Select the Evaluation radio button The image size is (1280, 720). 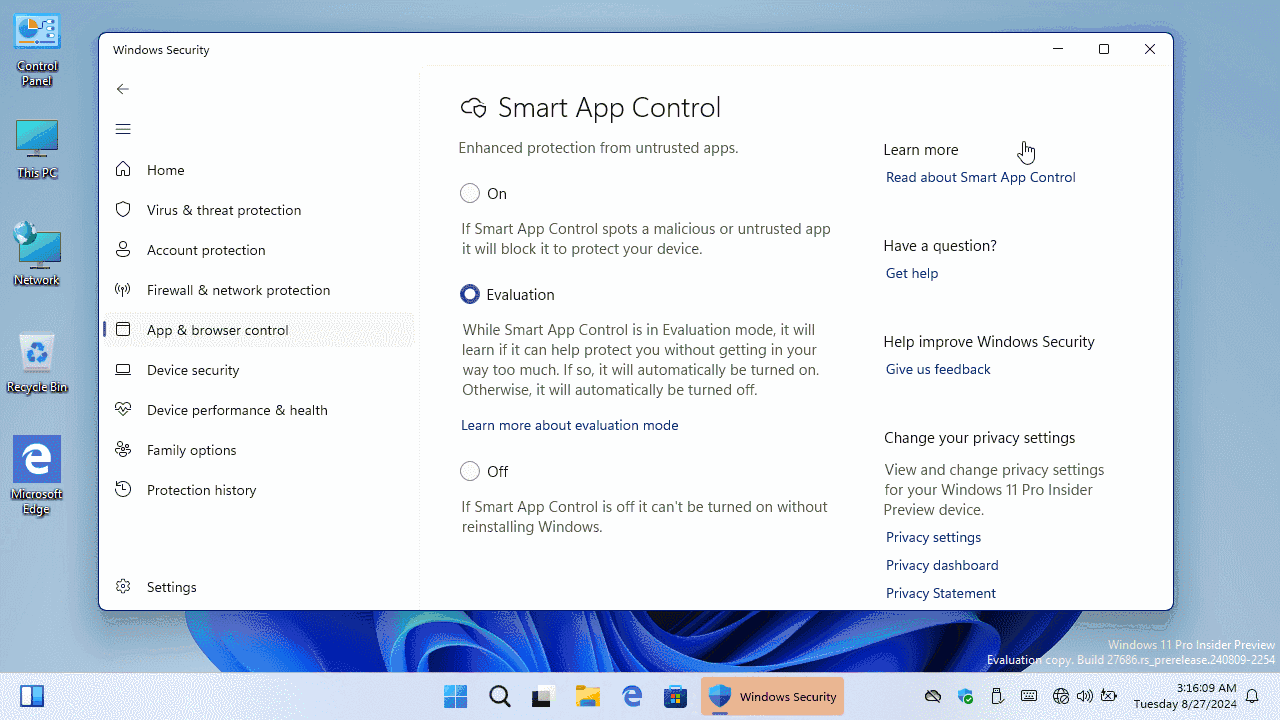470,294
